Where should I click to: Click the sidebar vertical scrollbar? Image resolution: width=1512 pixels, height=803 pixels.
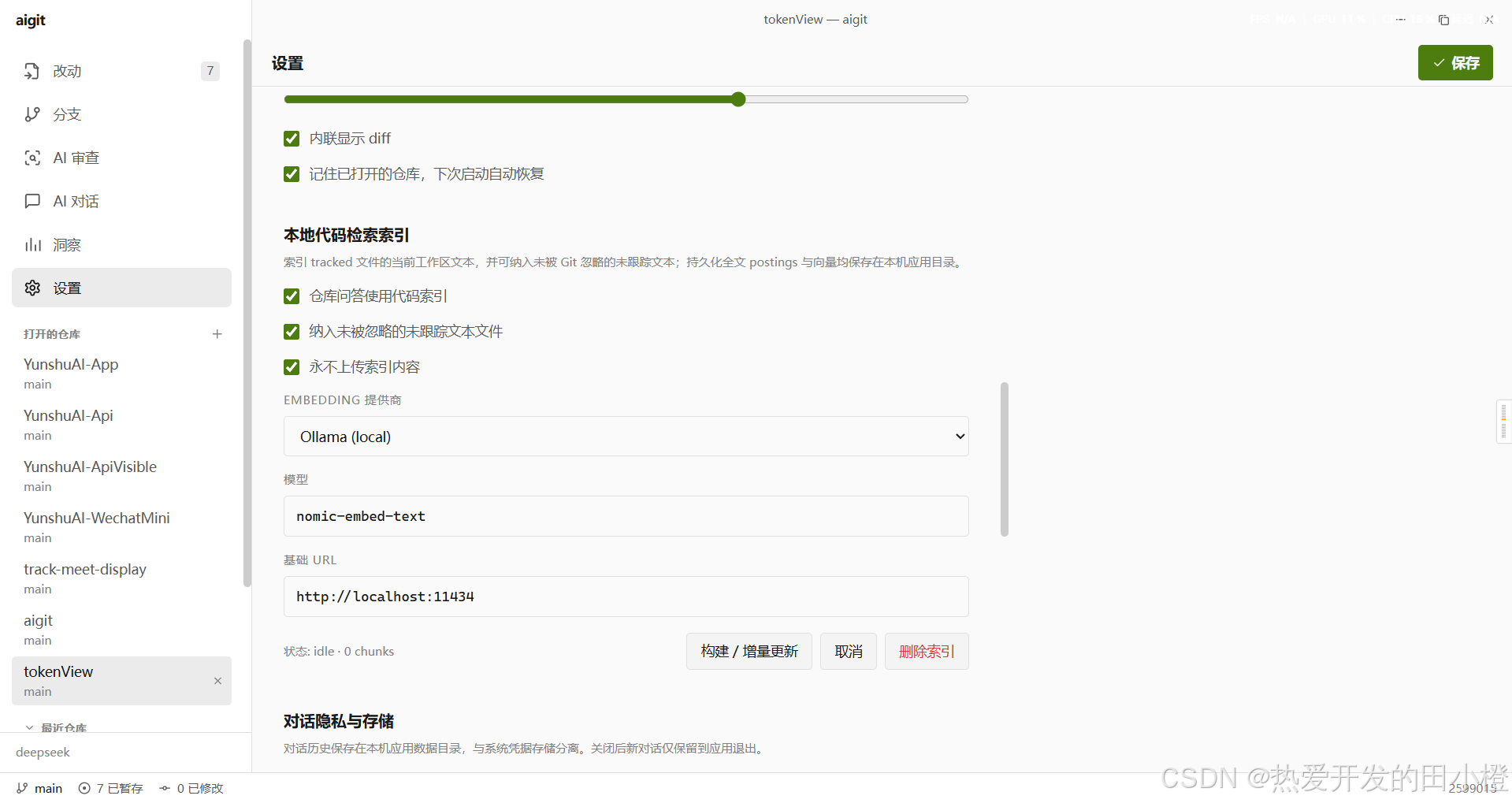point(247,313)
